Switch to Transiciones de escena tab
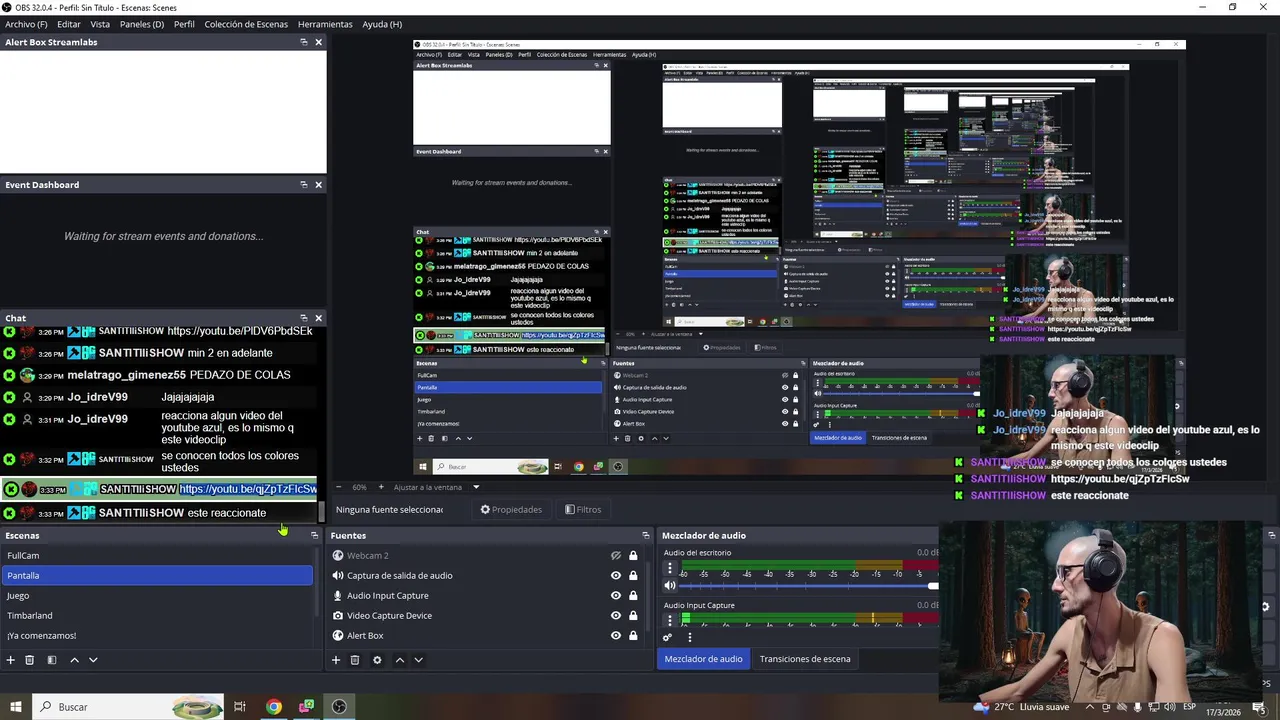Viewport: 1280px width, 720px height. pyautogui.click(x=805, y=659)
